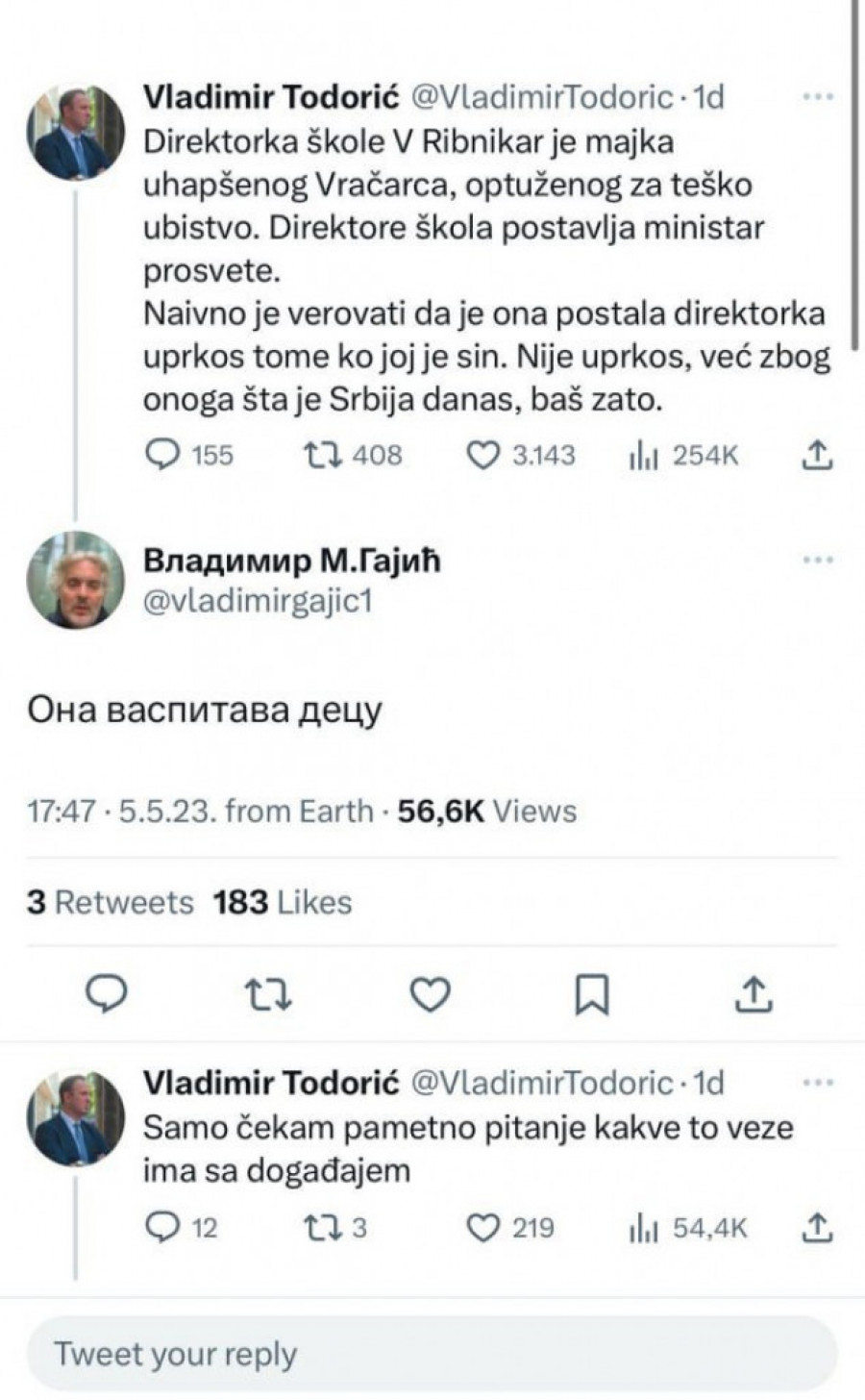The image size is (865, 1400).
Task: Like the tweet "Она васпитава децу"
Action: (x=430, y=994)
